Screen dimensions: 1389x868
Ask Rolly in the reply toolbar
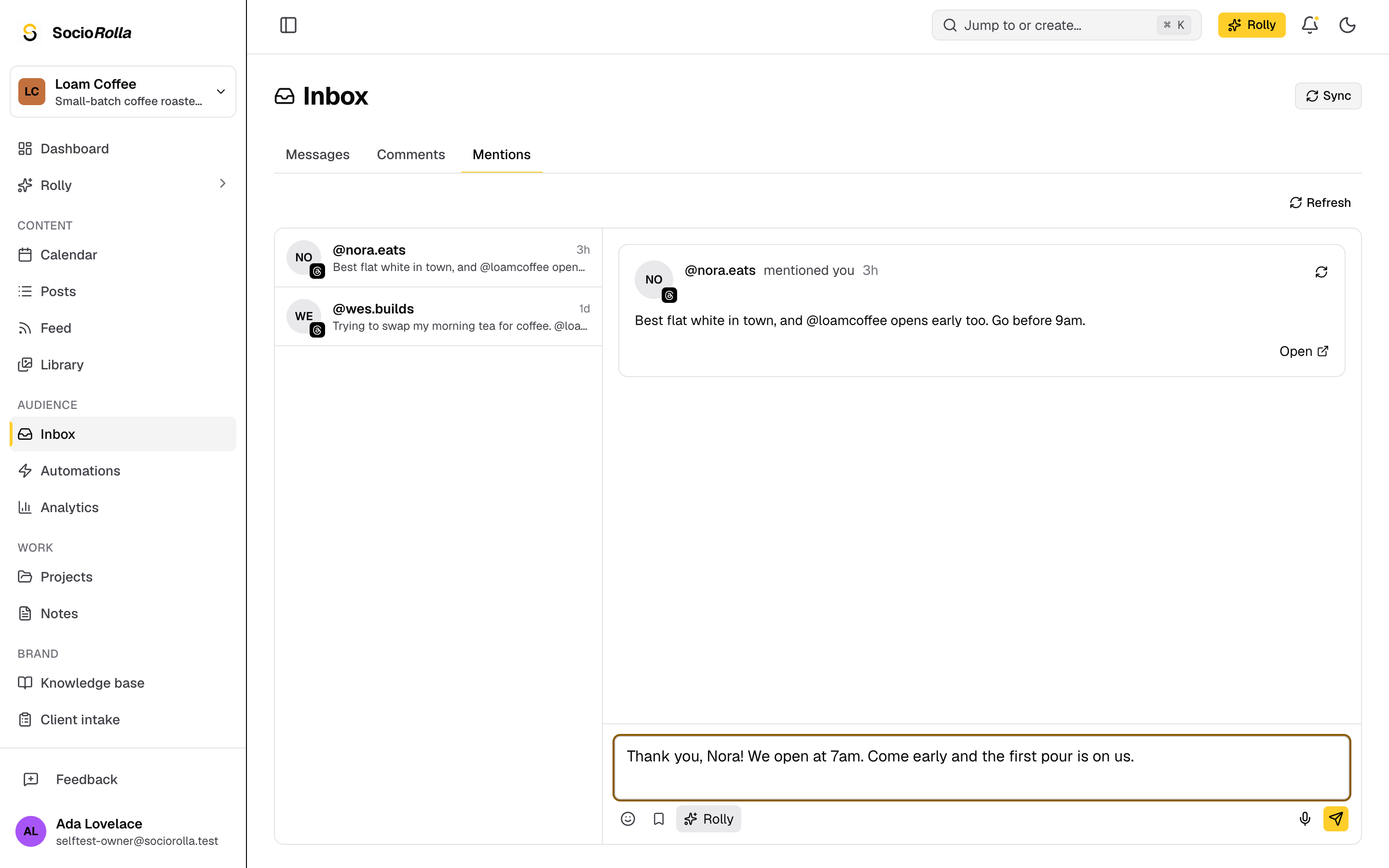pyautogui.click(x=708, y=819)
